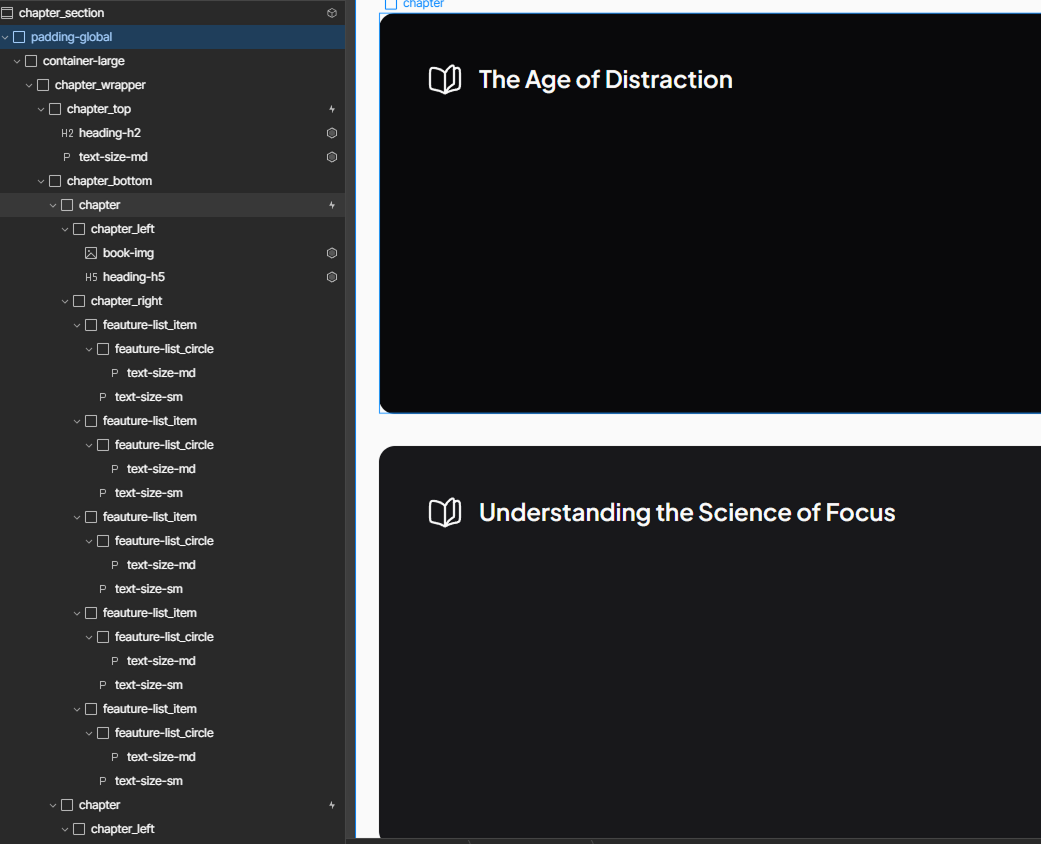Collapse the padding-global tree node
The image size is (1041, 844).
click(5, 37)
